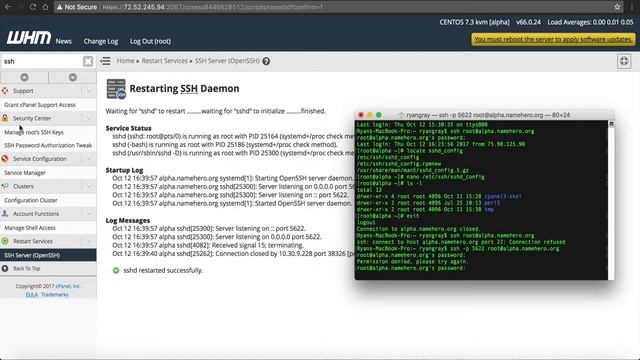Image resolution: width=640 pixels, height=360 pixels.
Task: Reload the page in the browser
Action: pos(33,7)
